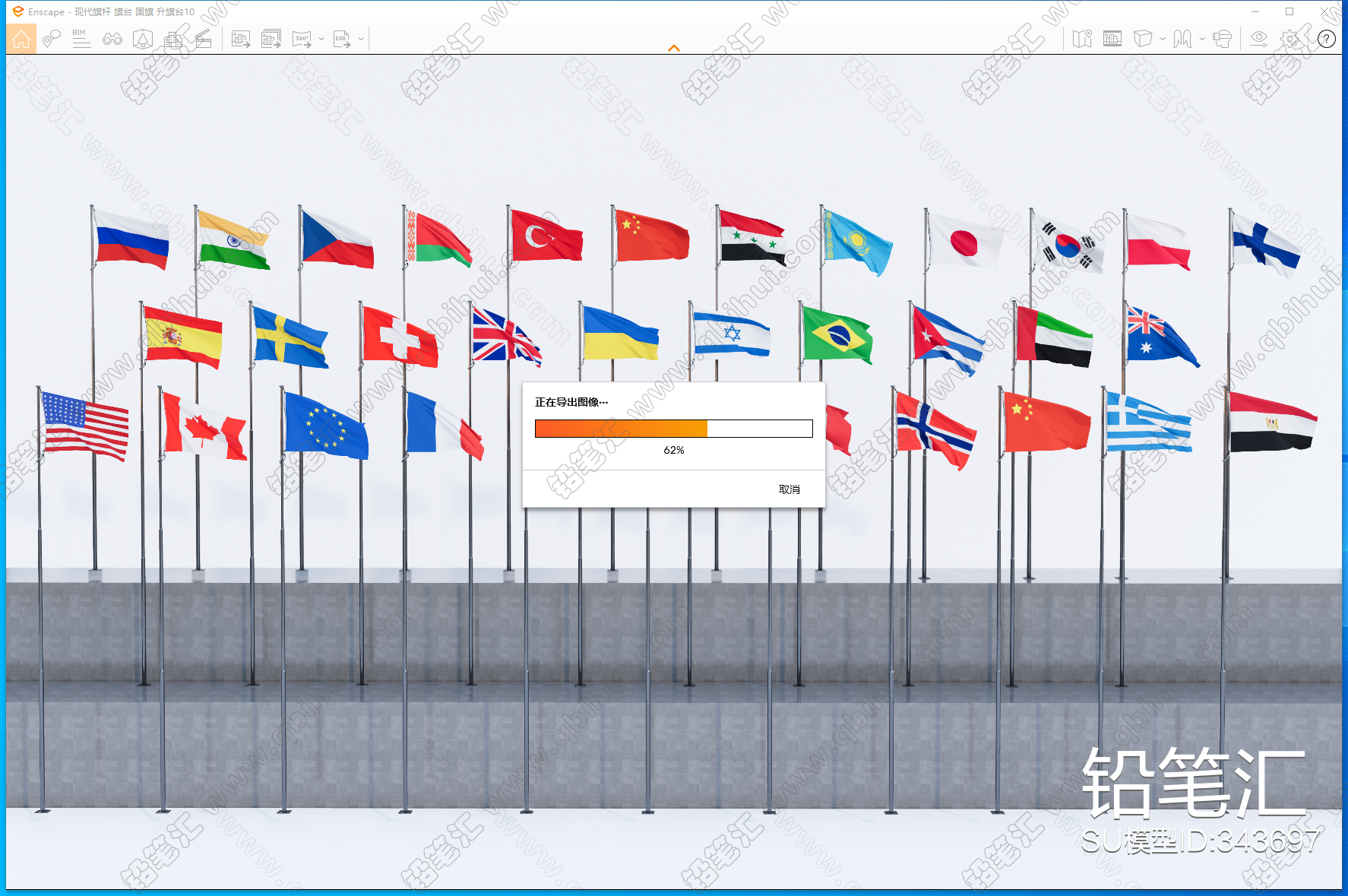Expand the 360° panorama export dropdown arrow
The image size is (1348, 896).
tap(321, 39)
